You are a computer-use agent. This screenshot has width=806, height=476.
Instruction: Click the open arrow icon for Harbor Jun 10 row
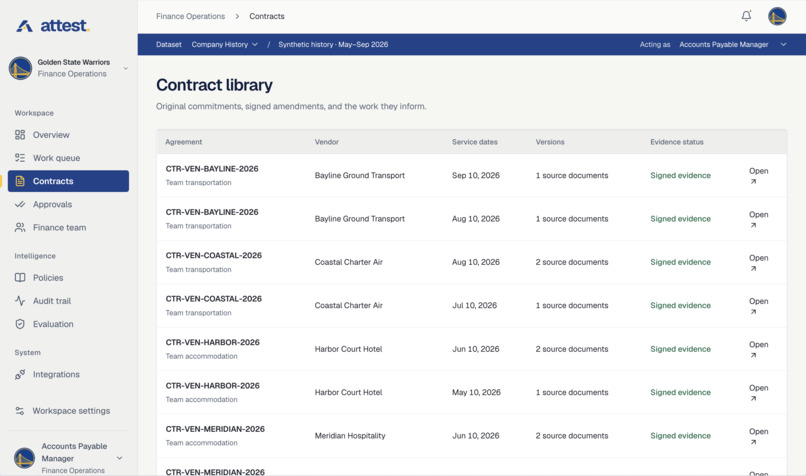point(753,355)
